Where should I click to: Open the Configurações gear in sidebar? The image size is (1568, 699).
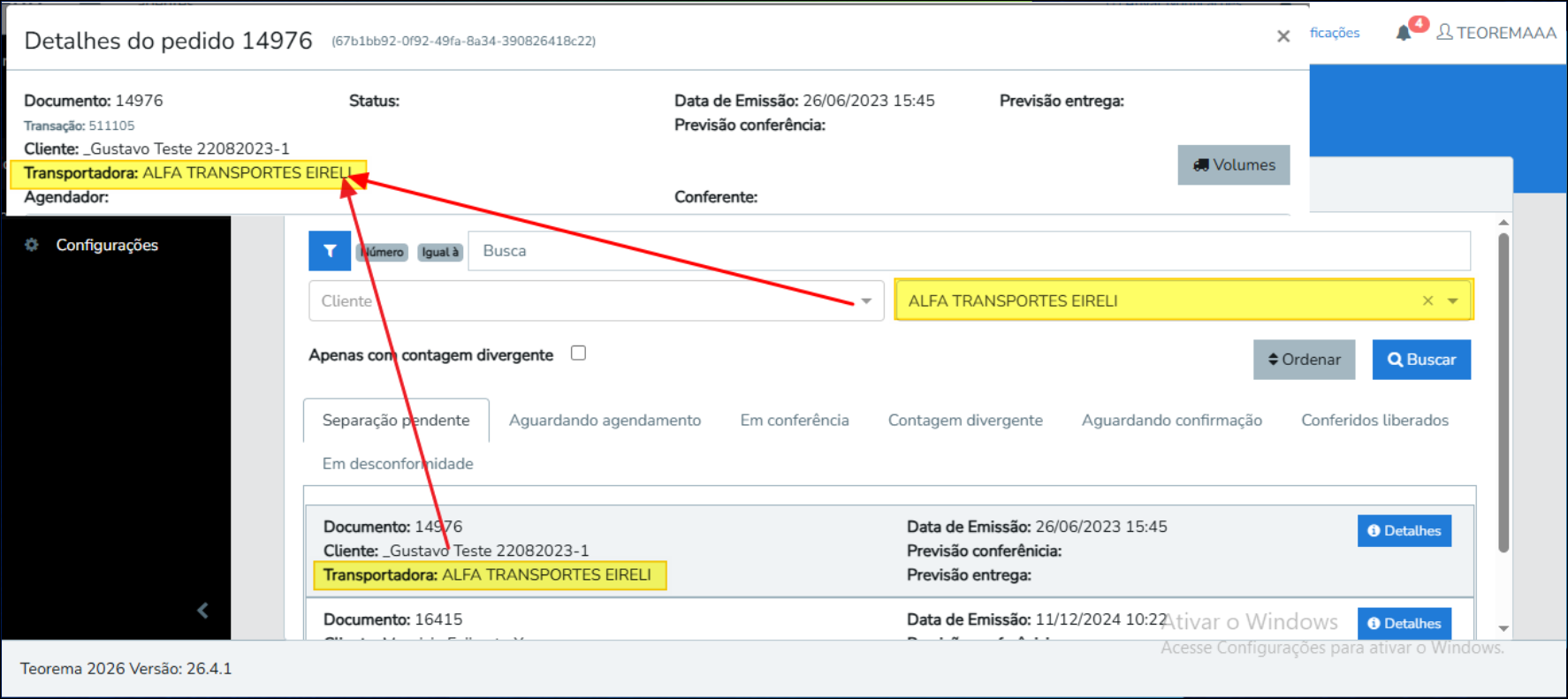click(32, 245)
